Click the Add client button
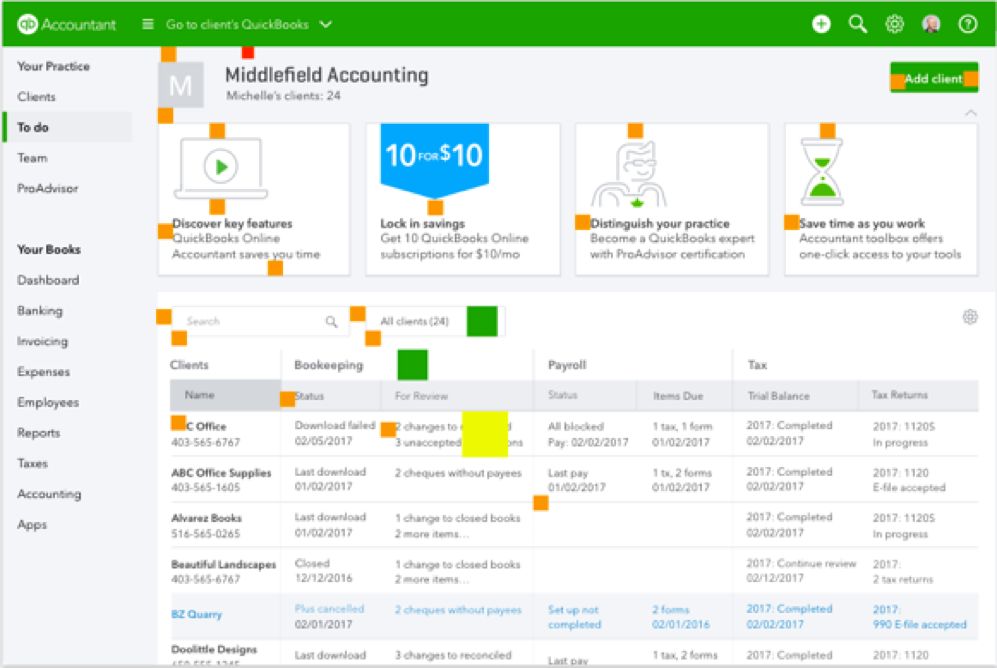997x668 pixels. coord(933,79)
